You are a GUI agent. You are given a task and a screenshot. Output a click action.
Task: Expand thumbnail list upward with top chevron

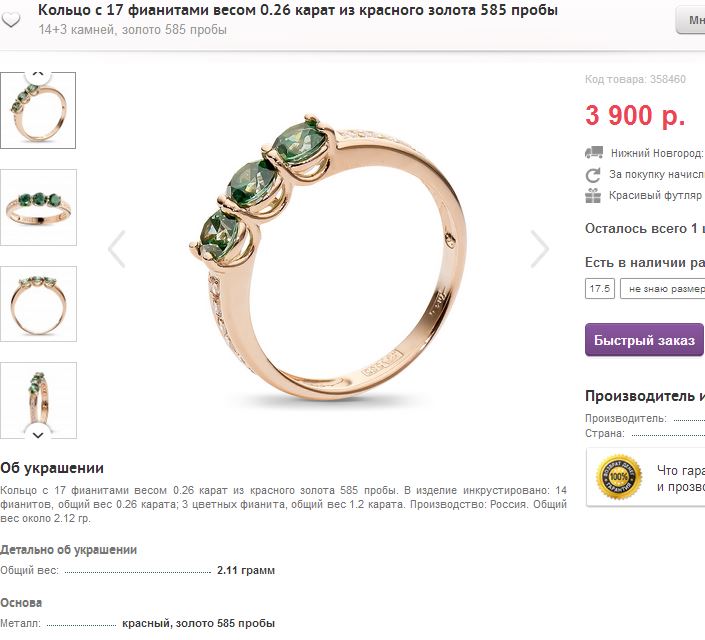coord(38,74)
